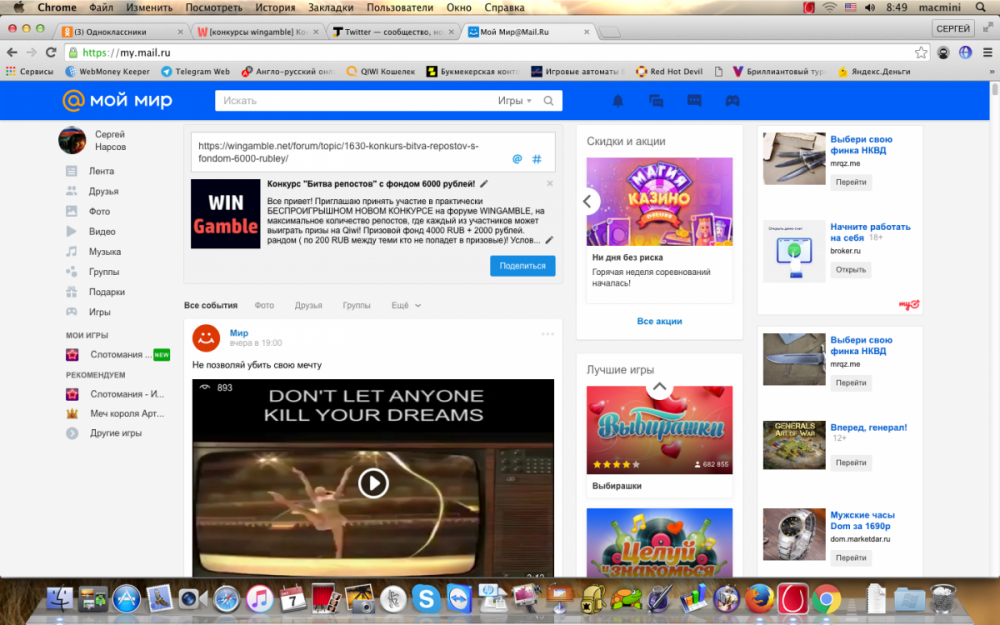Screen dimensions: 1000x625
Task: Play the ballet dancer video
Action: (x=373, y=484)
